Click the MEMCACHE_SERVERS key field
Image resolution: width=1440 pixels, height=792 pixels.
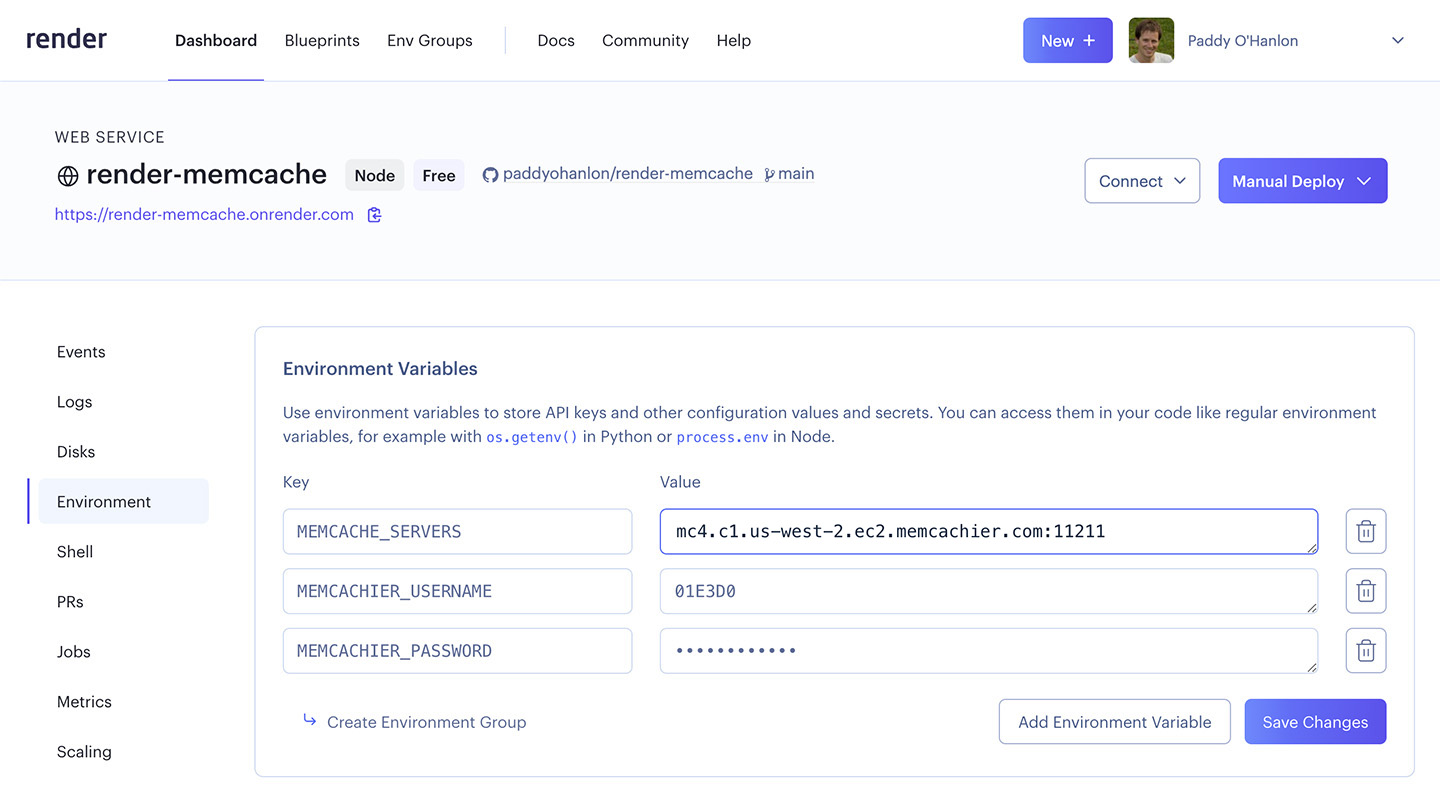(x=458, y=531)
